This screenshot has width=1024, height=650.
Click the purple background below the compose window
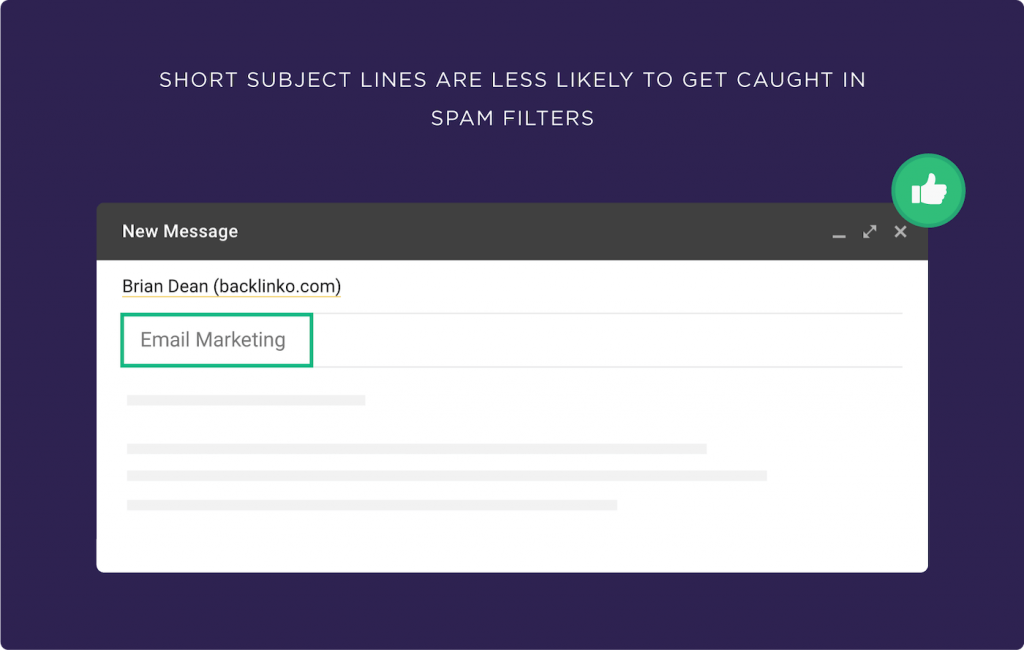pyautogui.click(x=512, y=611)
